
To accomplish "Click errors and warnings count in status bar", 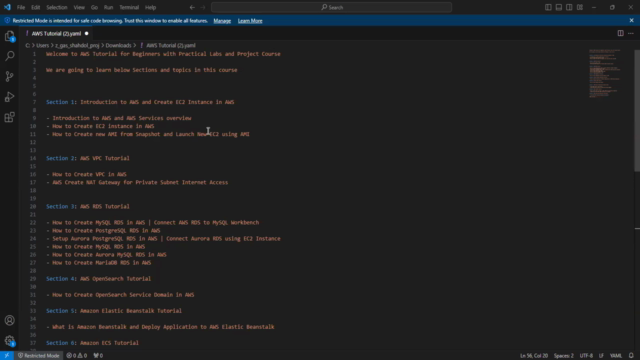I will point(77,356).
